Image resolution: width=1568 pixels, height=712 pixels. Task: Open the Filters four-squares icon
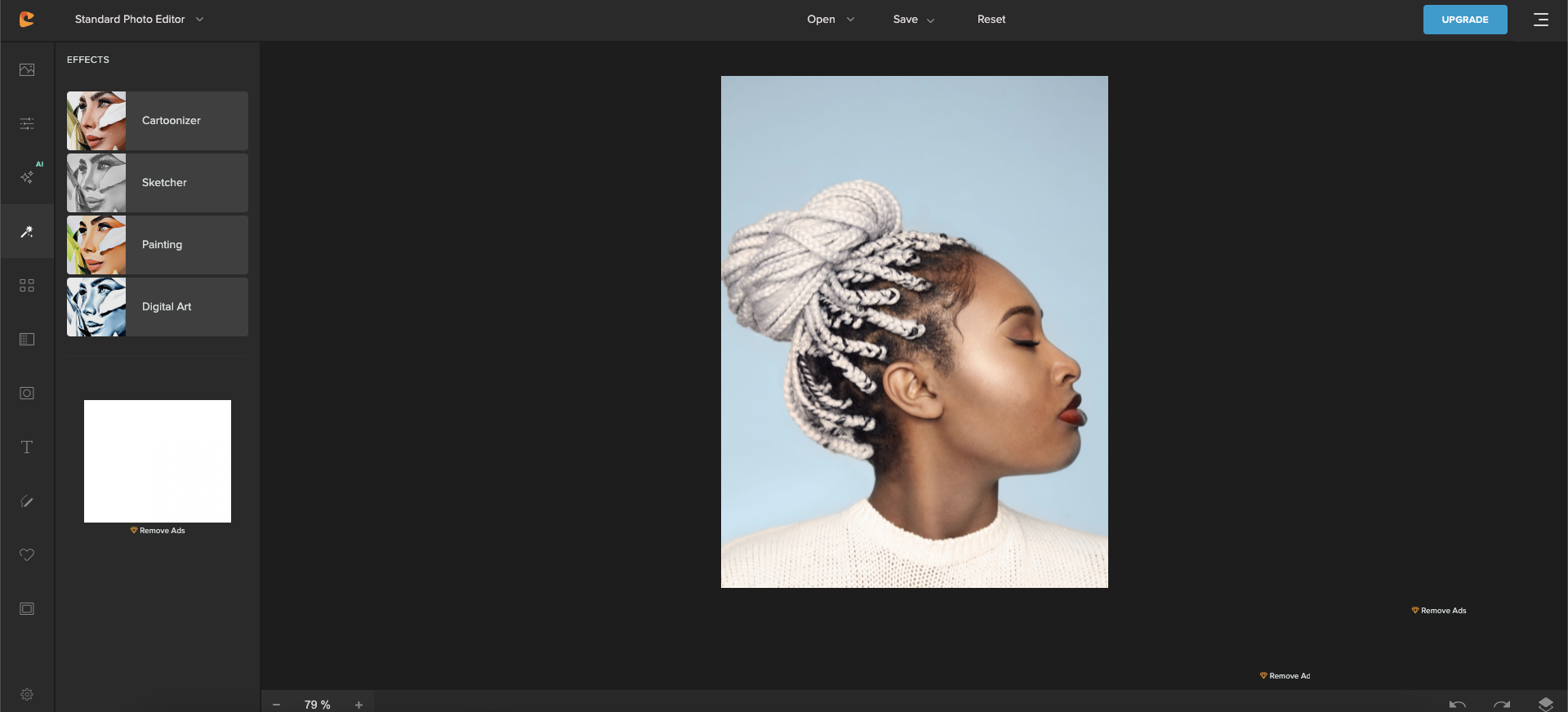pos(27,286)
